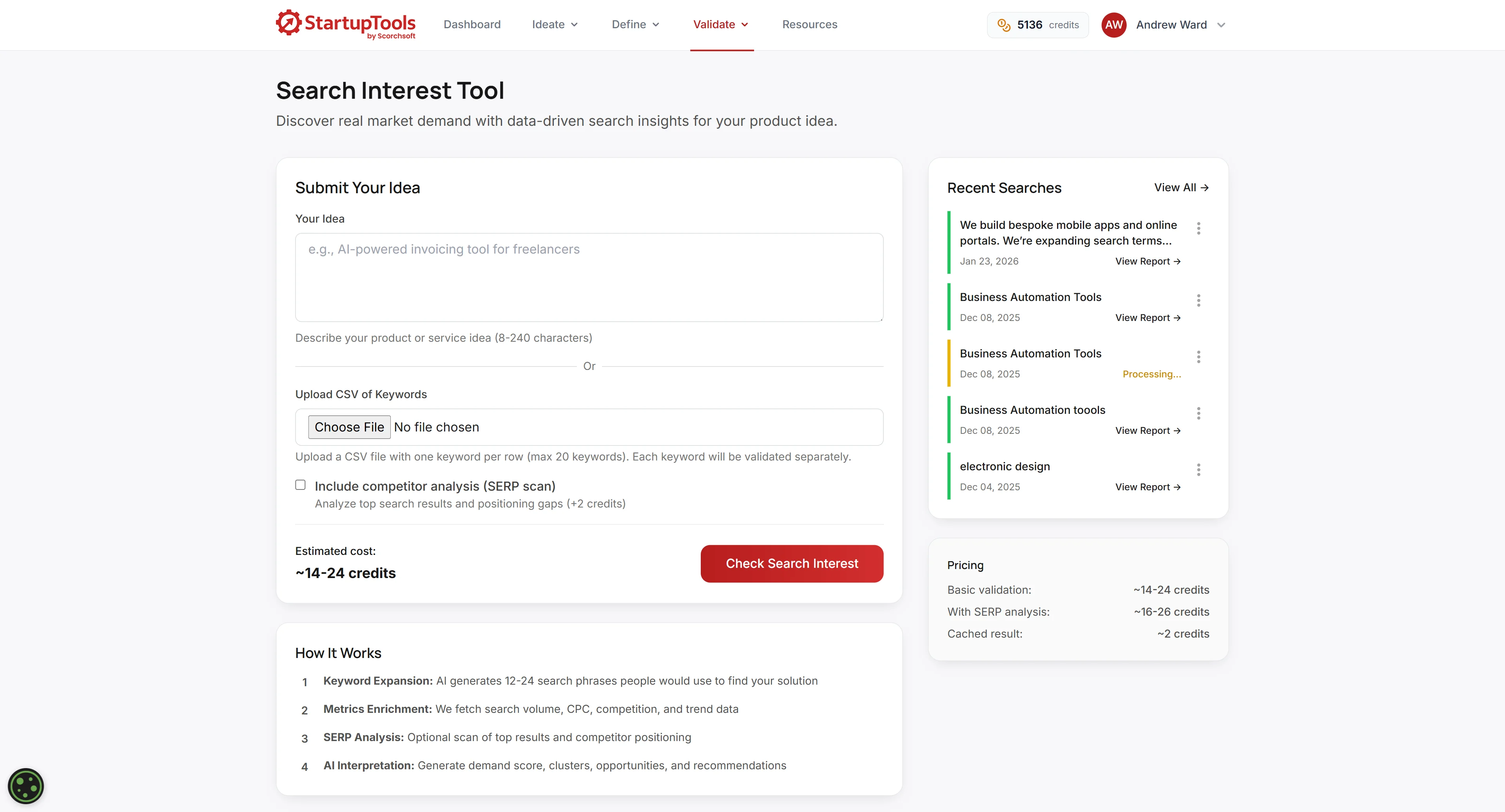View Report for bespoke mobile apps search
1505x812 pixels.
pyautogui.click(x=1148, y=261)
